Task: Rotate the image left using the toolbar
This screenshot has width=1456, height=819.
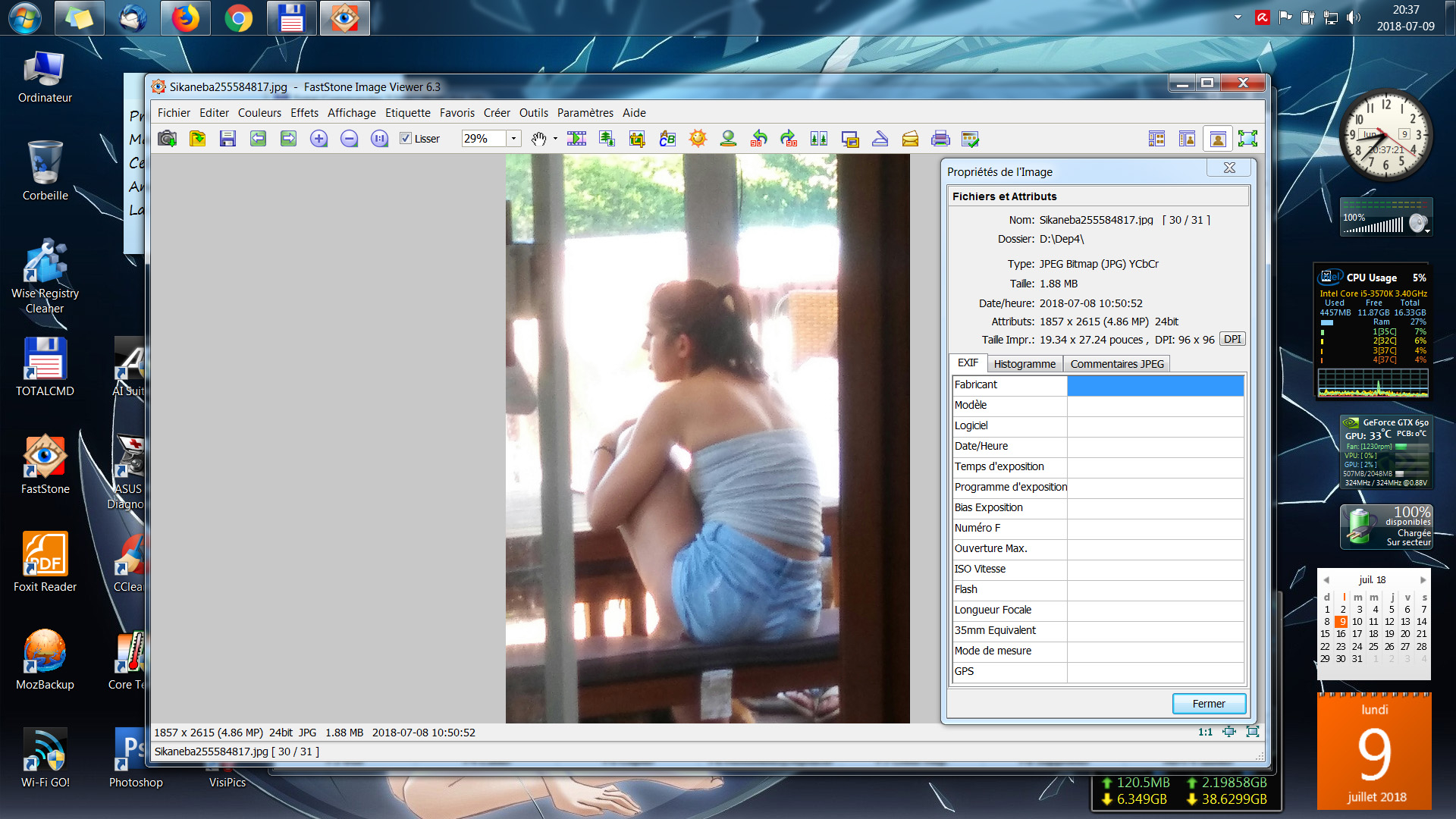Action: 758,139
